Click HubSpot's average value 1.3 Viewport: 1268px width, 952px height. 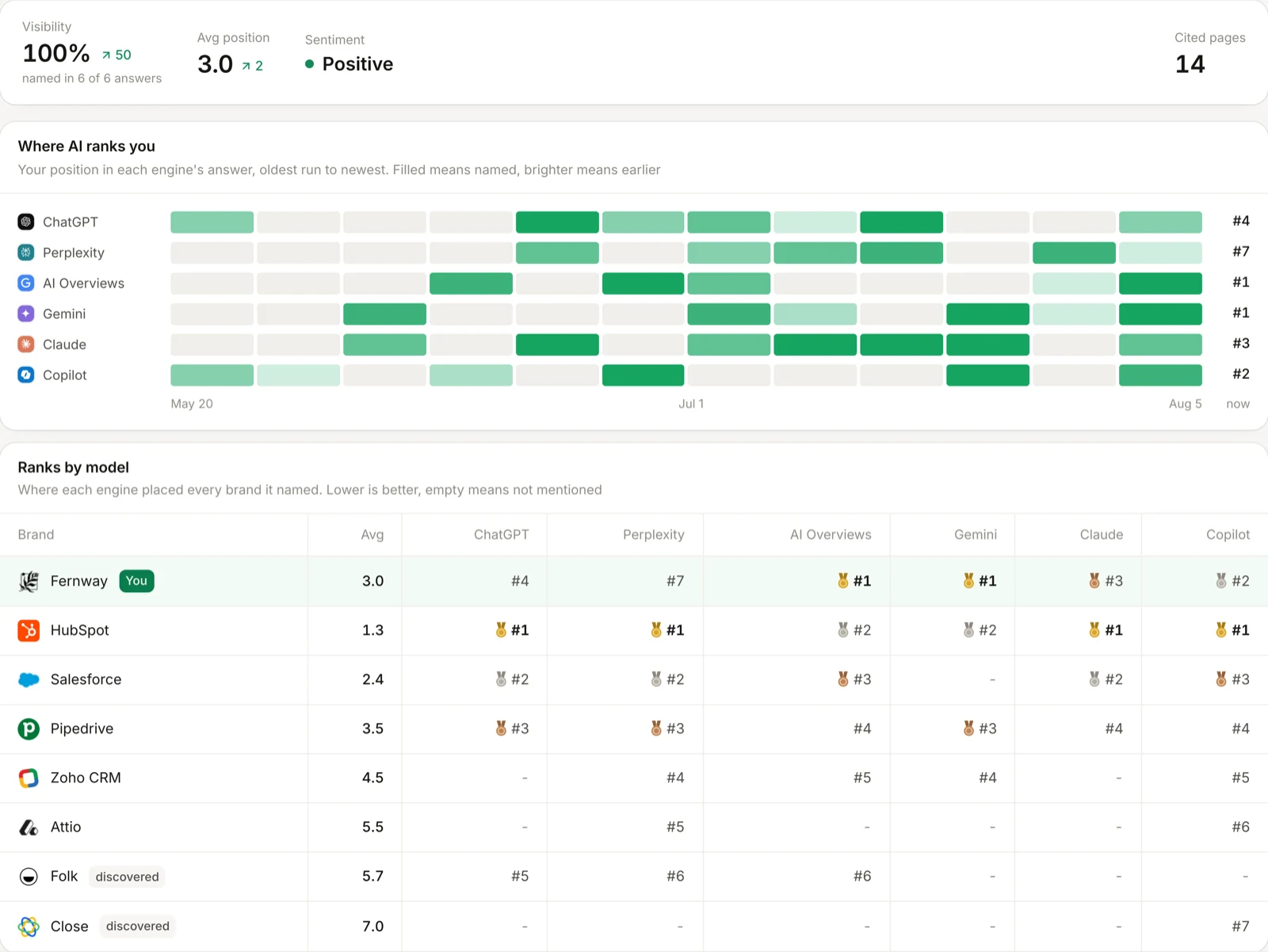(x=372, y=630)
